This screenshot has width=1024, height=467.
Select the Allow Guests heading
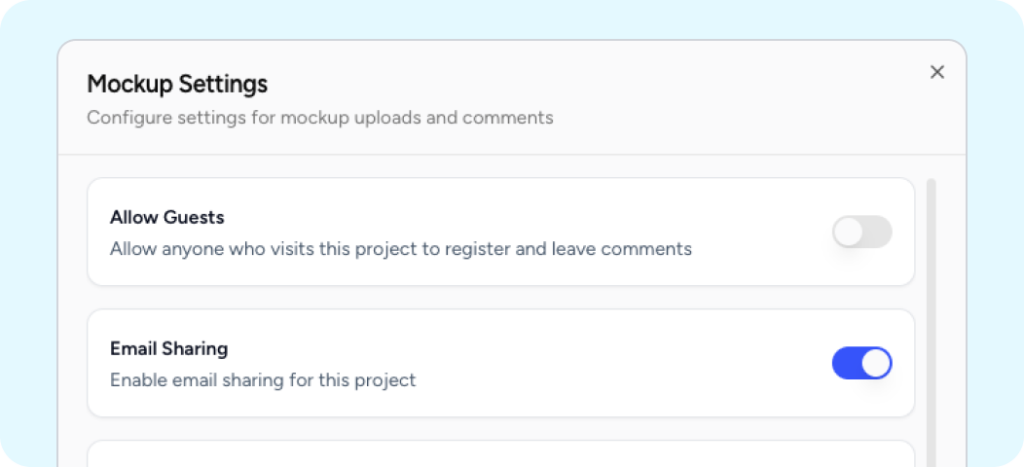coord(167,217)
